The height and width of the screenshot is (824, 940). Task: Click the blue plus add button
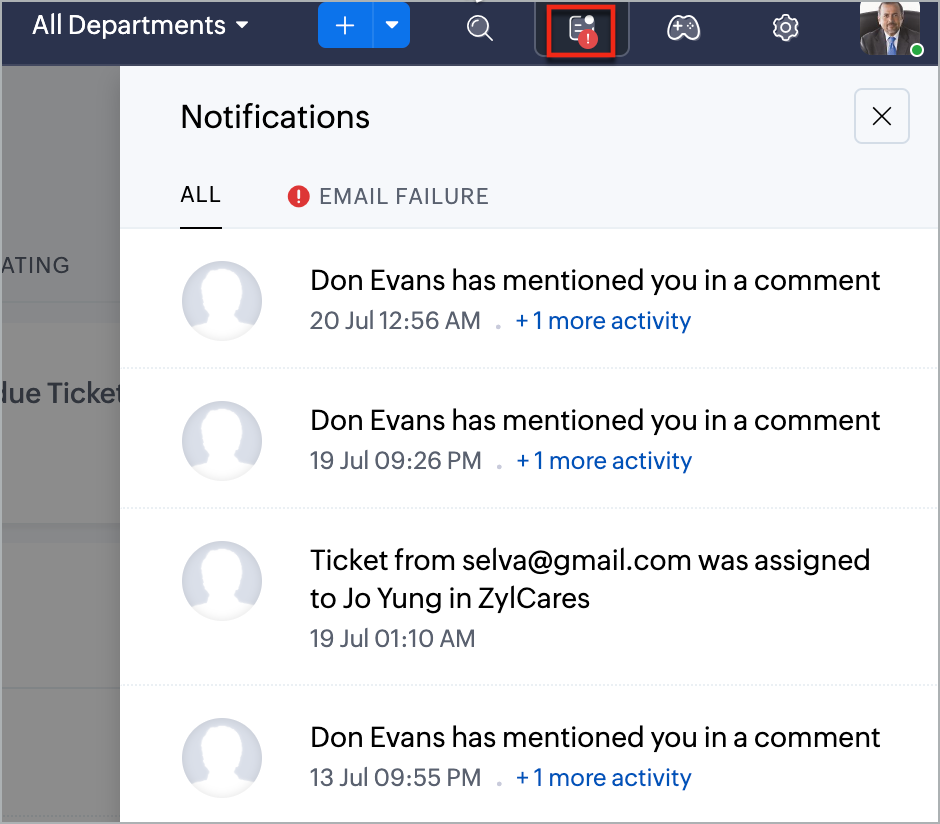coord(345,25)
